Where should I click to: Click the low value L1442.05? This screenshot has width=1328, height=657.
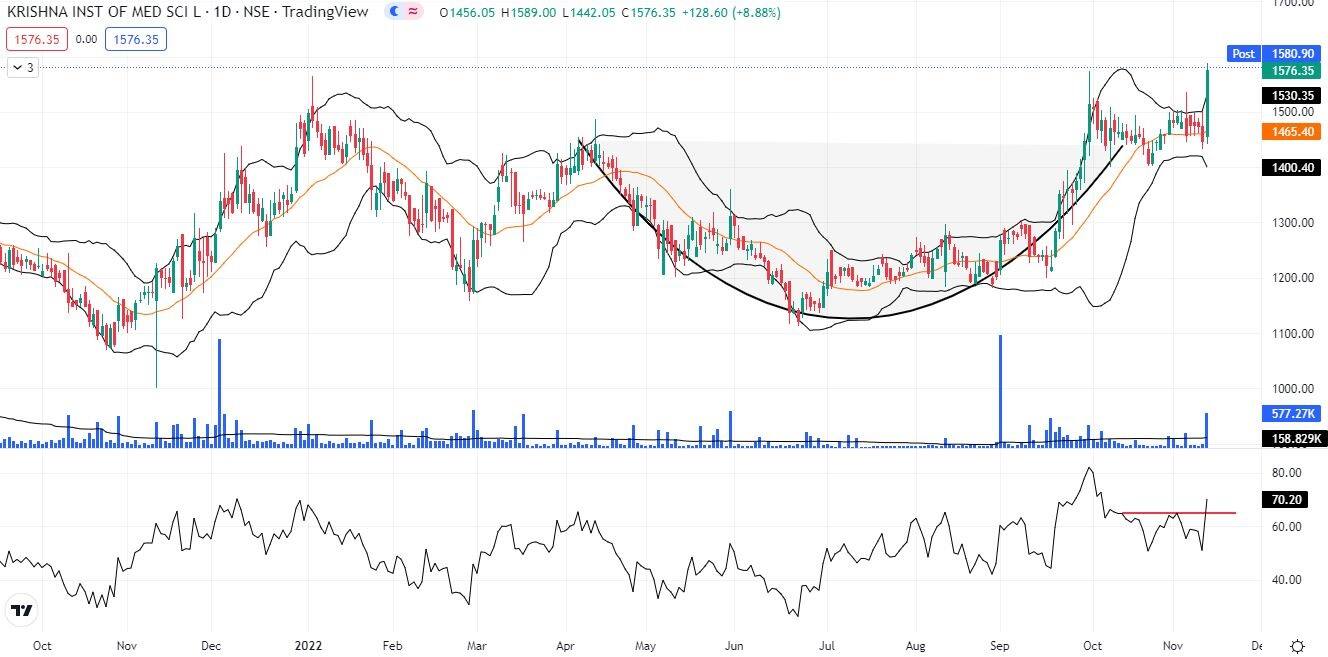588,13
